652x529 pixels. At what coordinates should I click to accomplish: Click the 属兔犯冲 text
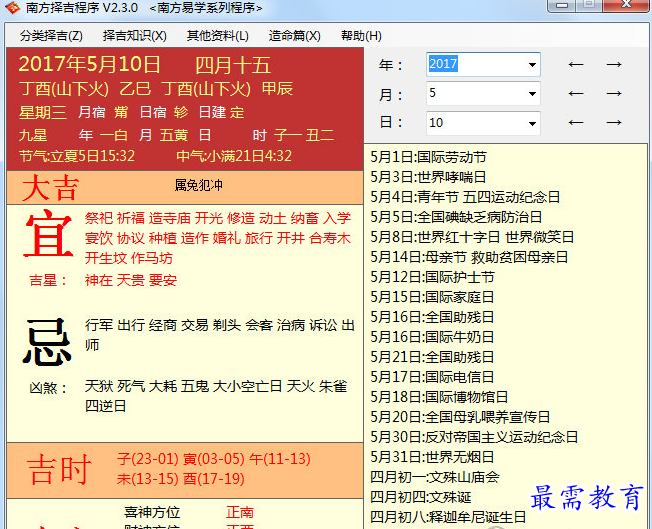[x=198, y=185]
